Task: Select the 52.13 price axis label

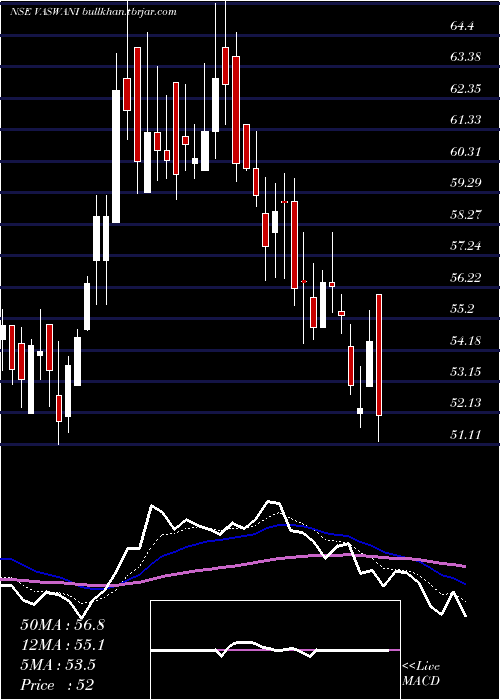Action: (x=466, y=404)
